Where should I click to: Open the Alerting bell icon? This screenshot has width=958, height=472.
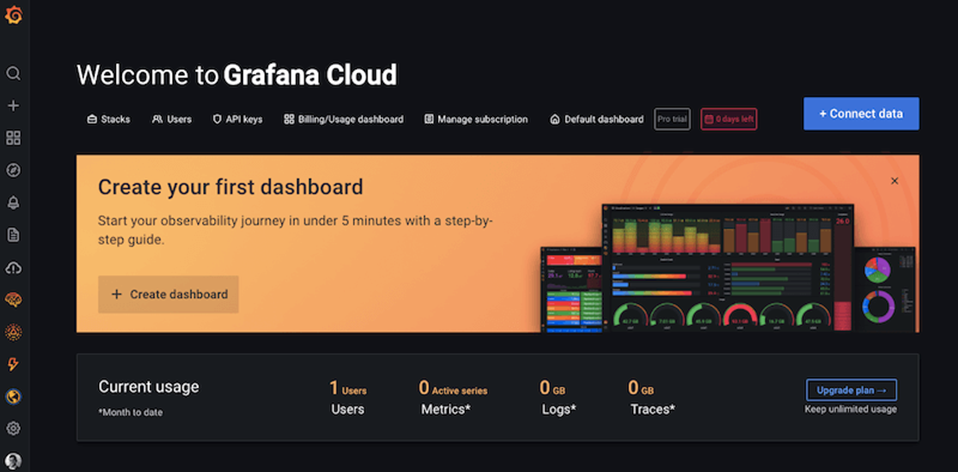pyautogui.click(x=14, y=202)
